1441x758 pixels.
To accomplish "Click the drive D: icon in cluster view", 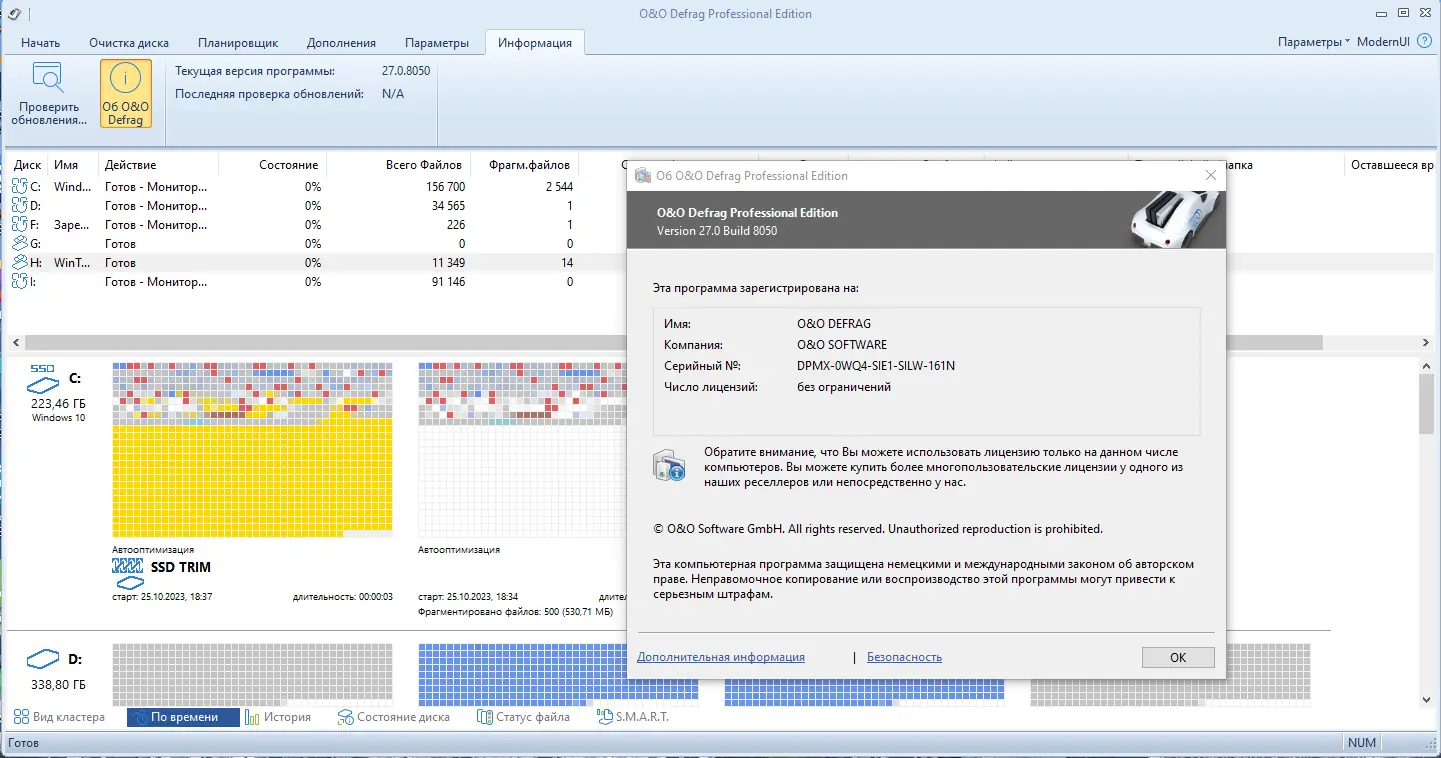I will pos(44,659).
